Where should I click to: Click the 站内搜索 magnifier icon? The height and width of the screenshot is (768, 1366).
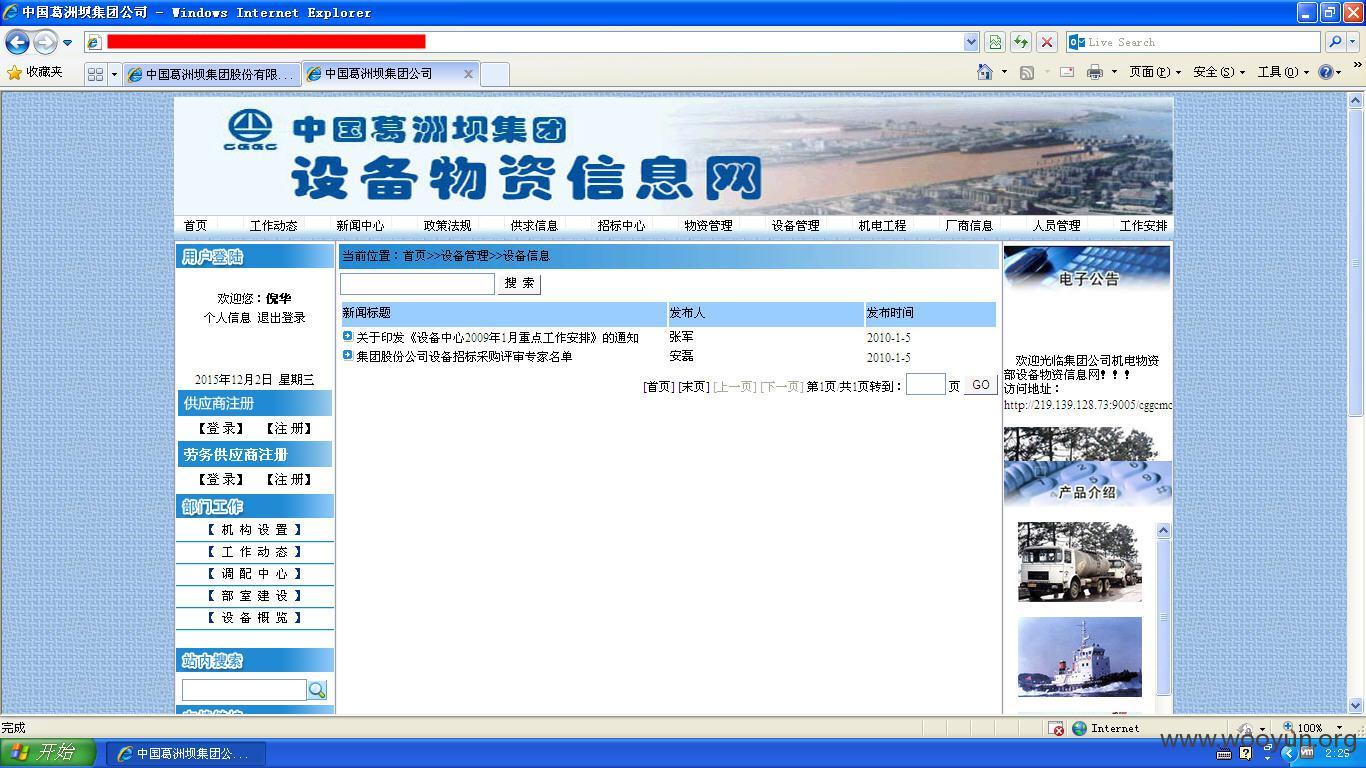[x=317, y=690]
